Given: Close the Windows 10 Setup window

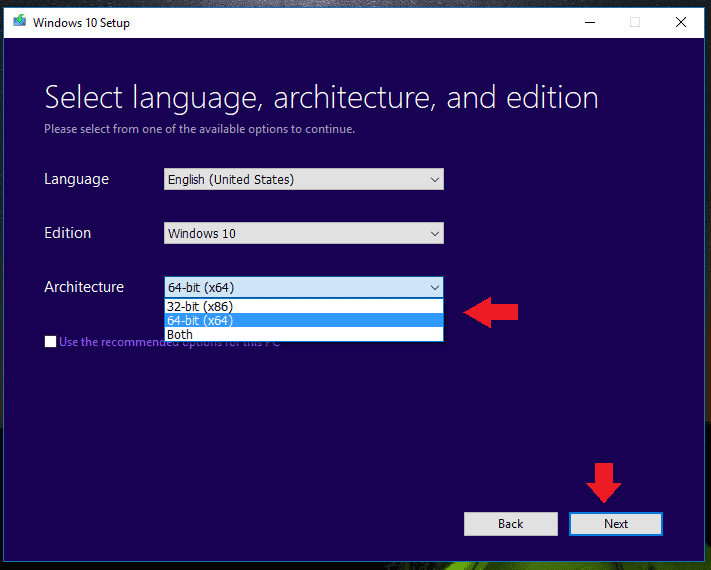Looking at the screenshot, I should tap(681, 22).
